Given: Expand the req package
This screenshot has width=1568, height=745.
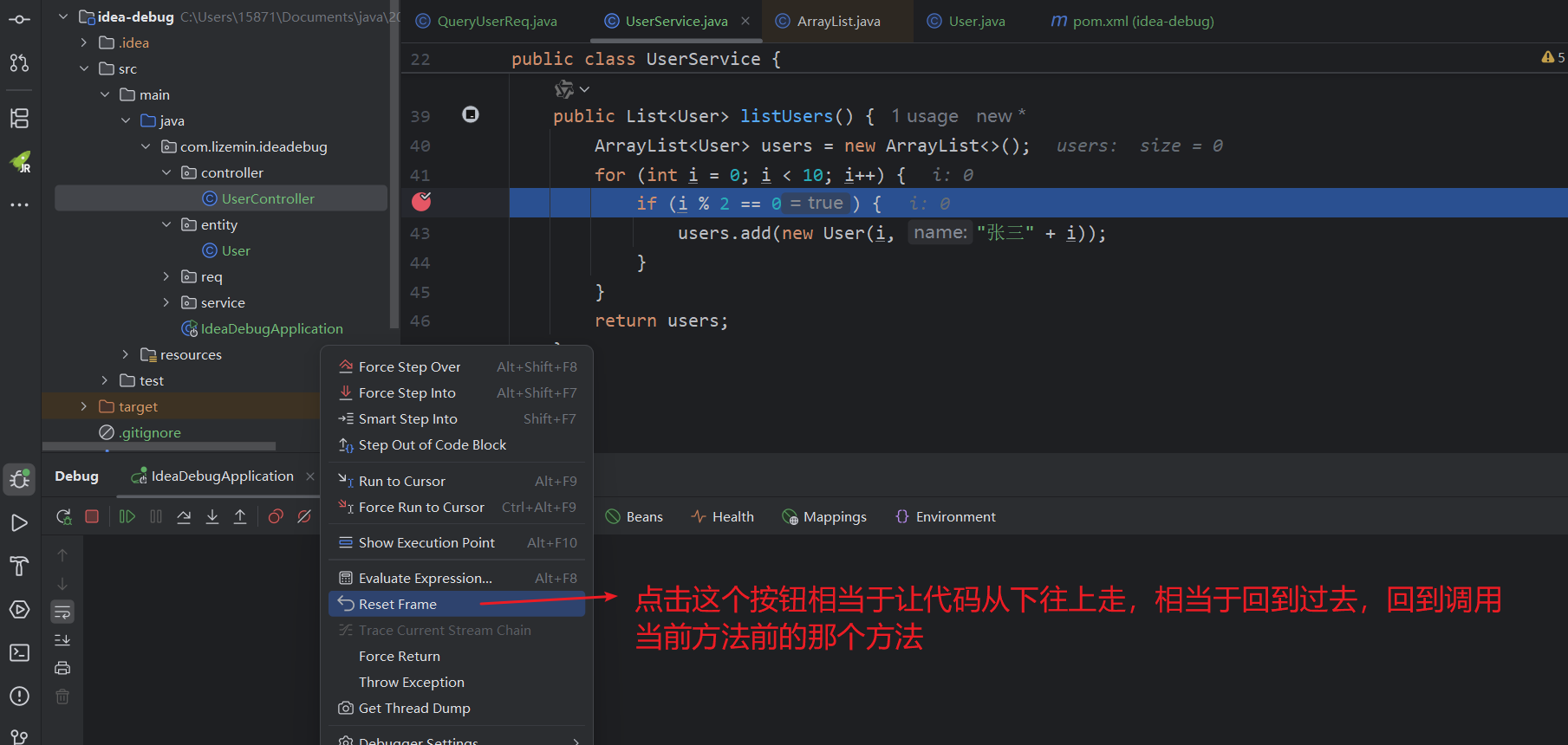Looking at the screenshot, I should (x=166, y=276).
